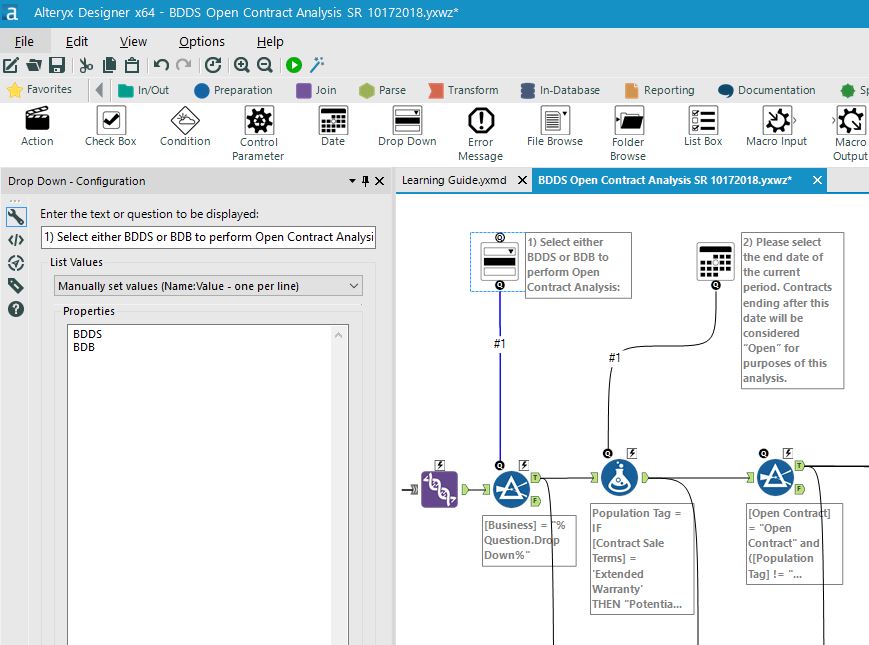Run the workflow with the green play button

[293, 63]
